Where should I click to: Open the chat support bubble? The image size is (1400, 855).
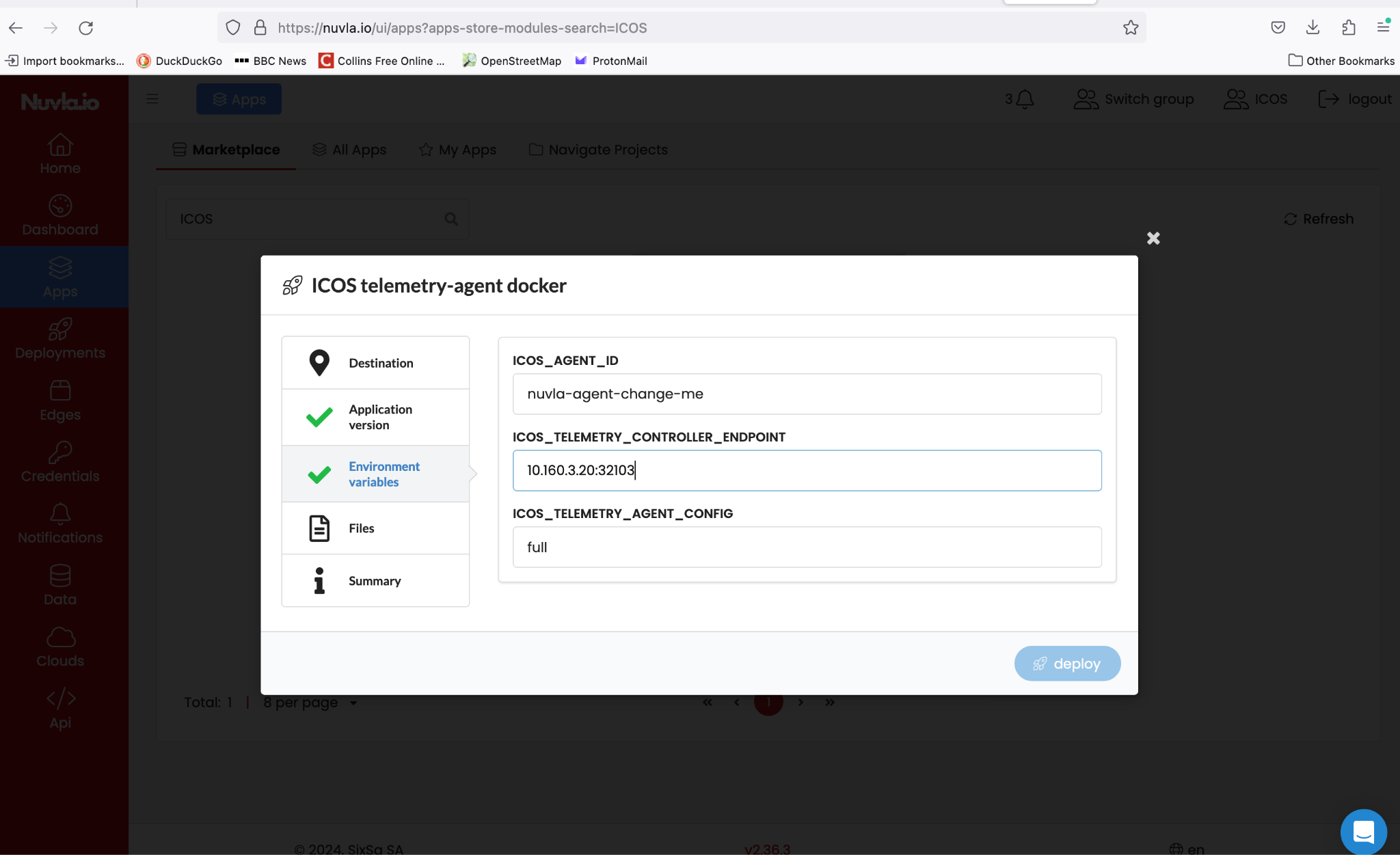click(1363, 832)
